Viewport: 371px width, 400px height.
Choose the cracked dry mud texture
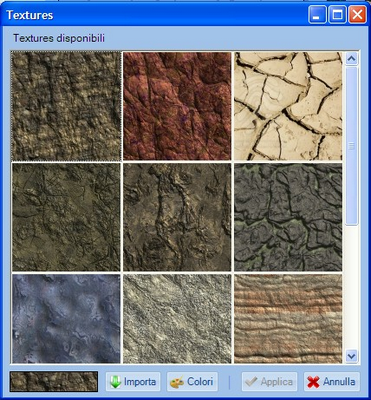(x=288, y=106)
